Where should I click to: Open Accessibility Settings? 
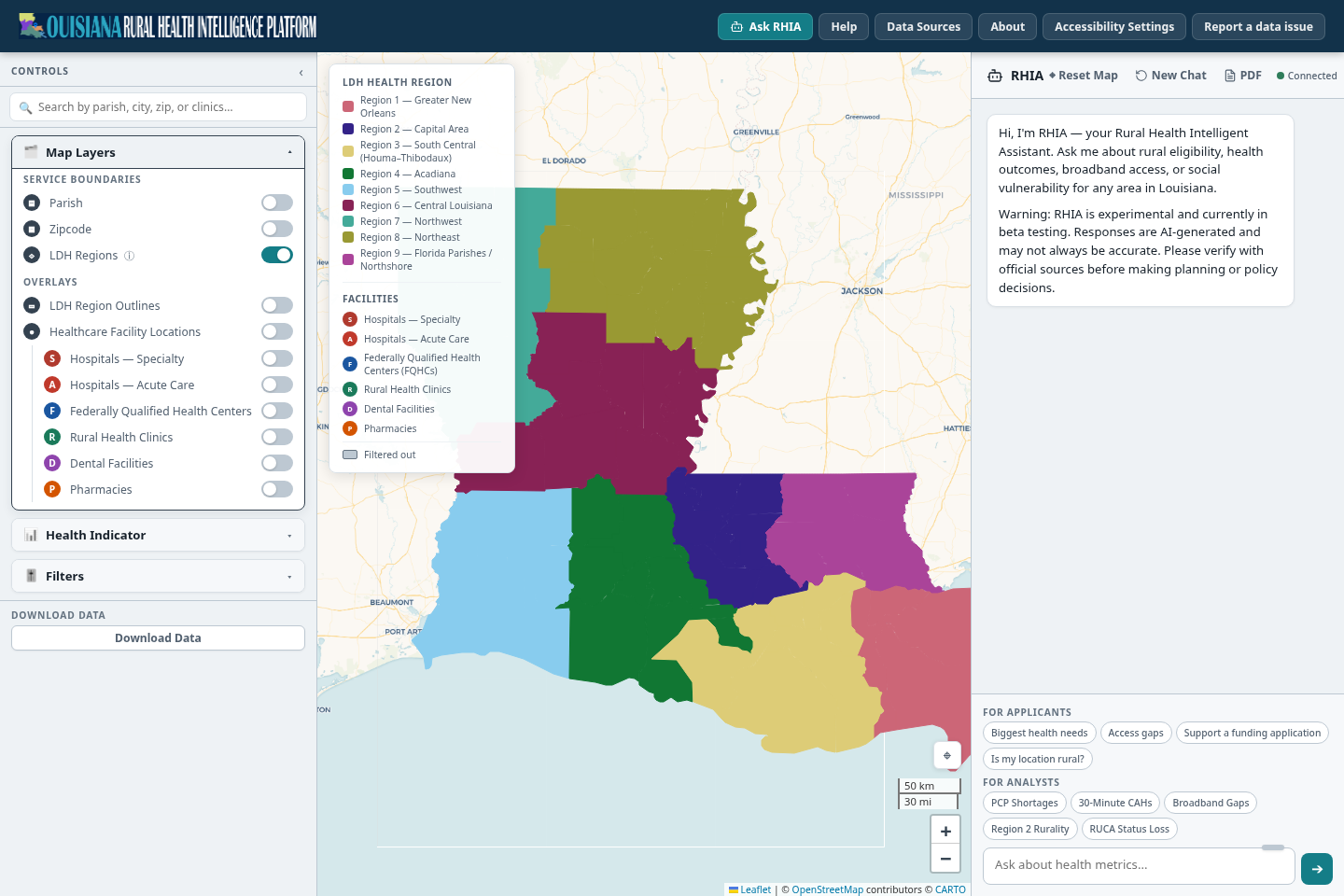pyautogui.click(x=1114, y=26)
